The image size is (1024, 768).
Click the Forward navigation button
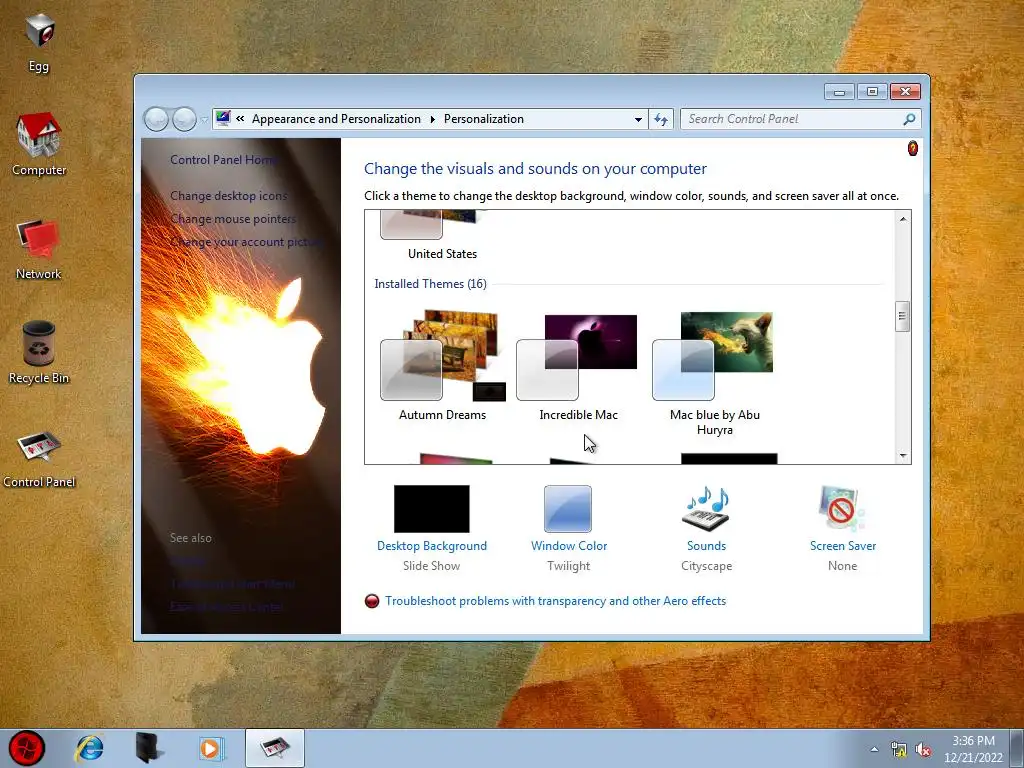[184, 119]
